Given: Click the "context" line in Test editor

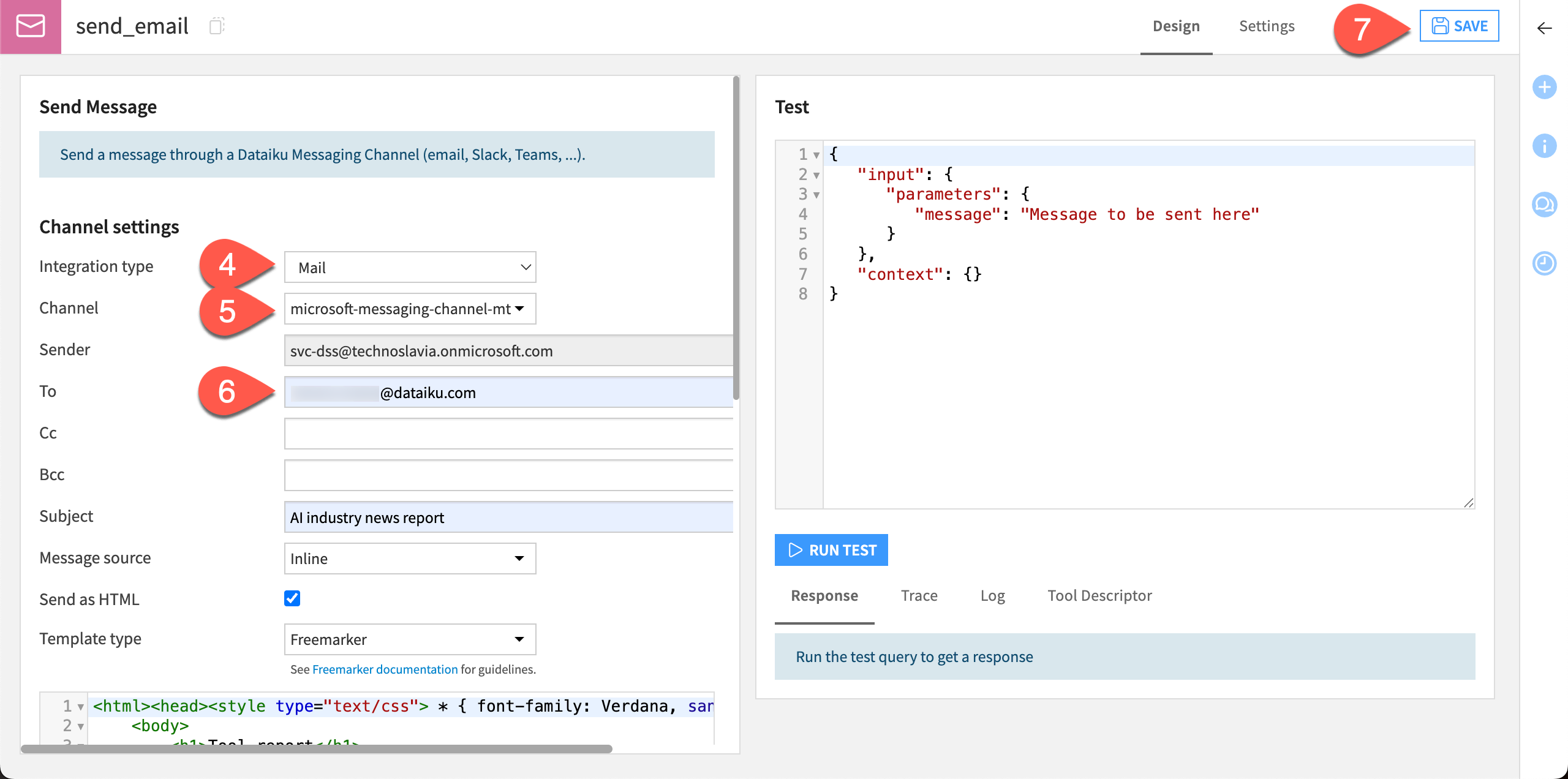Looking at the screenshot, I should (1148, 274).
